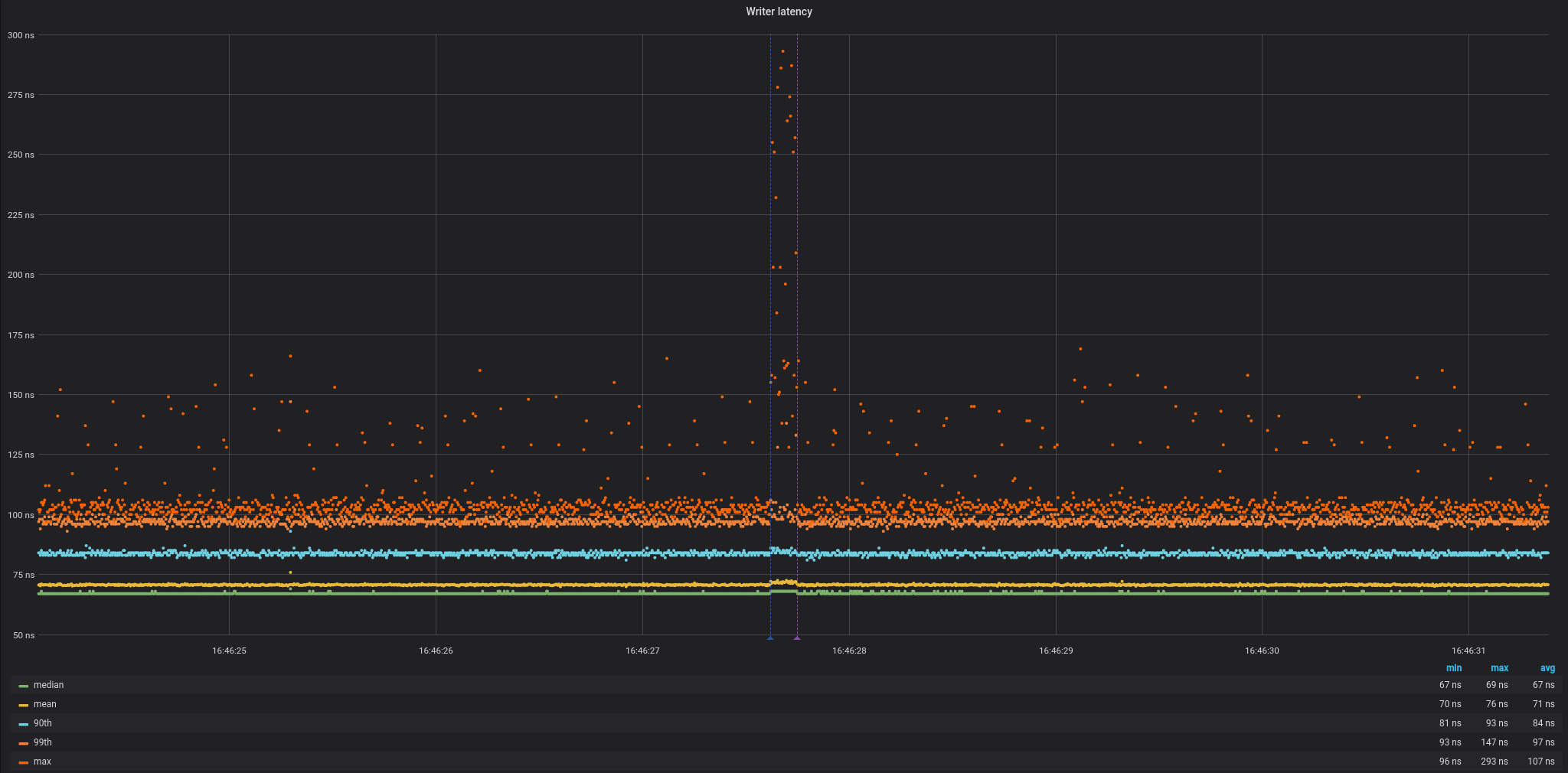Viewport: 1568px width, 773px height.
Task: Click the 200 ns y-axis label
Action: point(21,275)
